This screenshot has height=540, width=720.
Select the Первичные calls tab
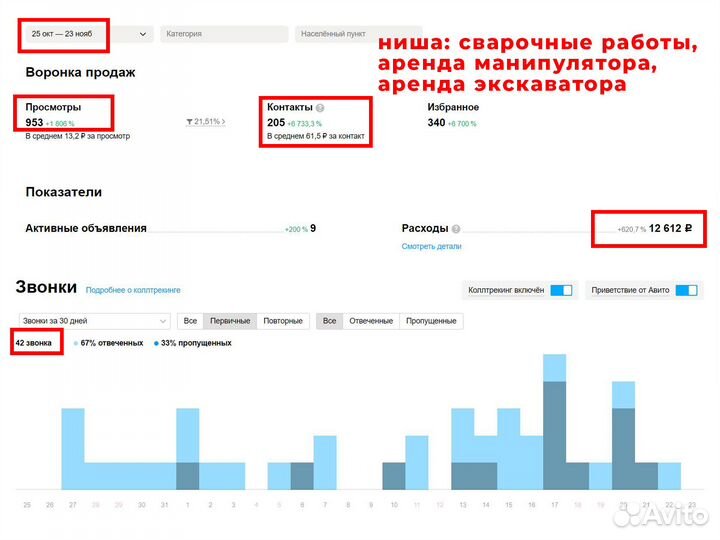[x=230, y=321]
